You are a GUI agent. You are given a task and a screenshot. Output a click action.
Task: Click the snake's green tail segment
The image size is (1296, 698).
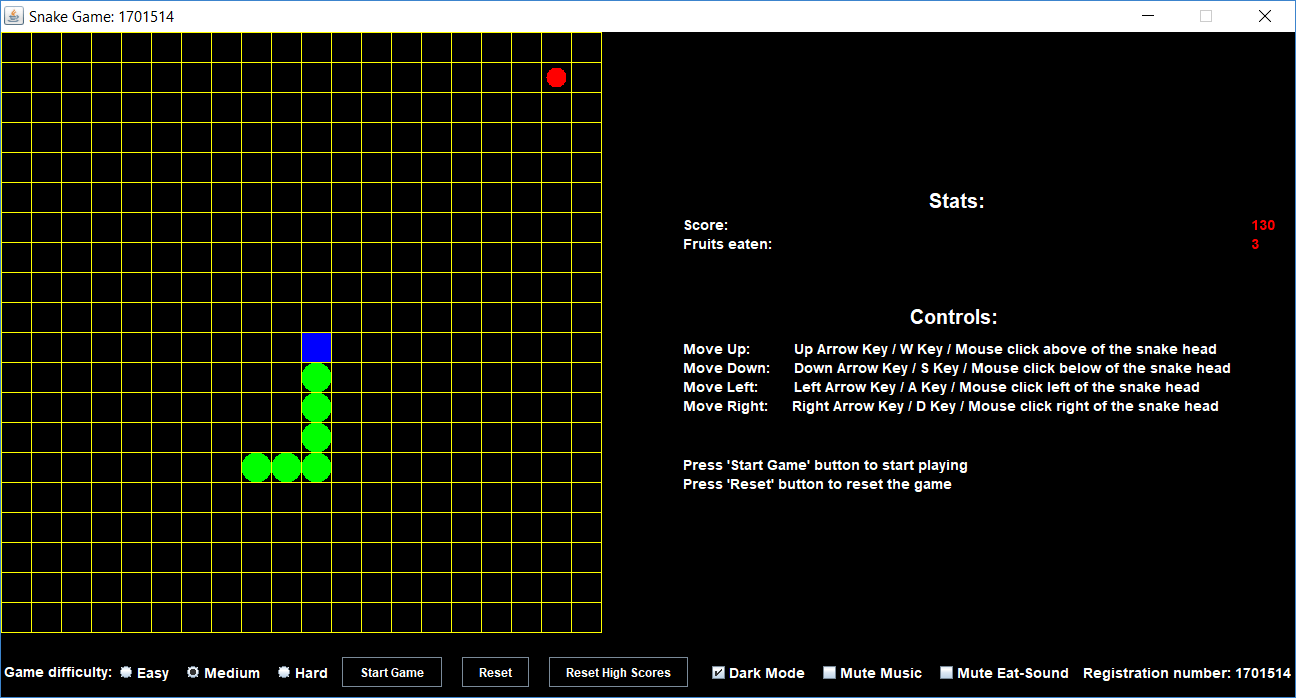click(x=257, y=467)
